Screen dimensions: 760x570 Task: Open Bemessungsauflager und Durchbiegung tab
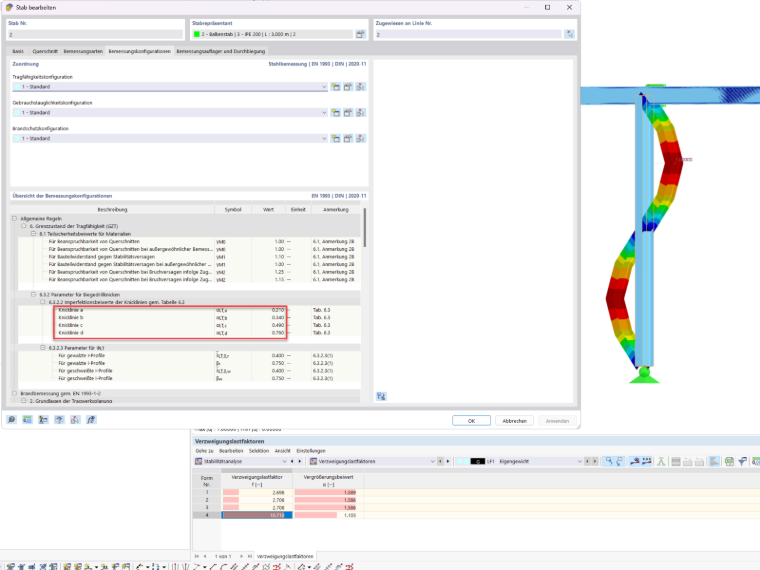pos(221,51)
